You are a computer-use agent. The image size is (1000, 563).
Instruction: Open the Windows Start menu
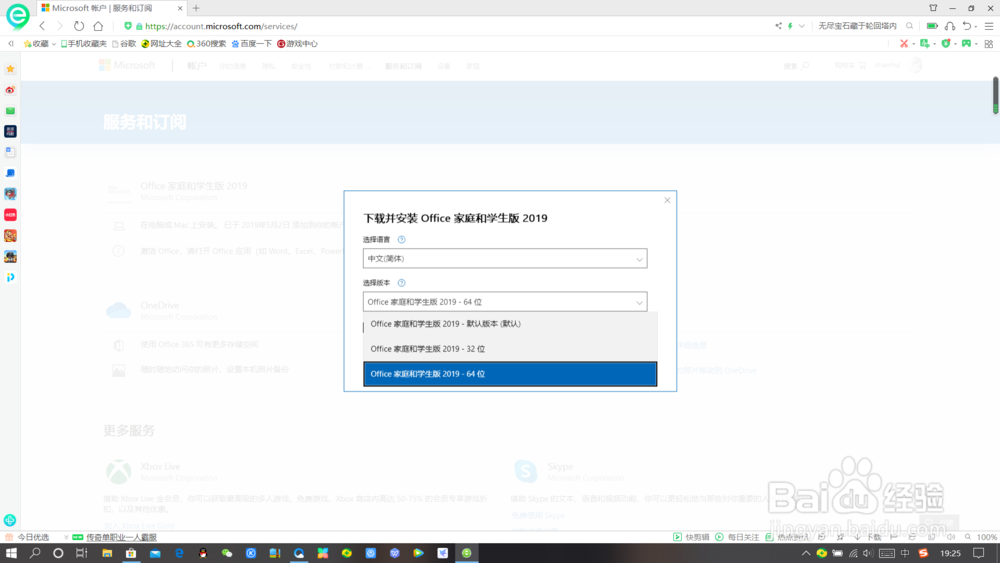(x=11, y=553)
